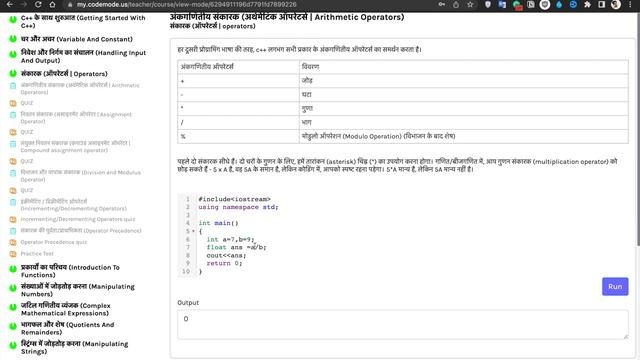640x360 pixels.
Task: Open the puzzle-piece Extensions menu
Action: pos(587,4)
